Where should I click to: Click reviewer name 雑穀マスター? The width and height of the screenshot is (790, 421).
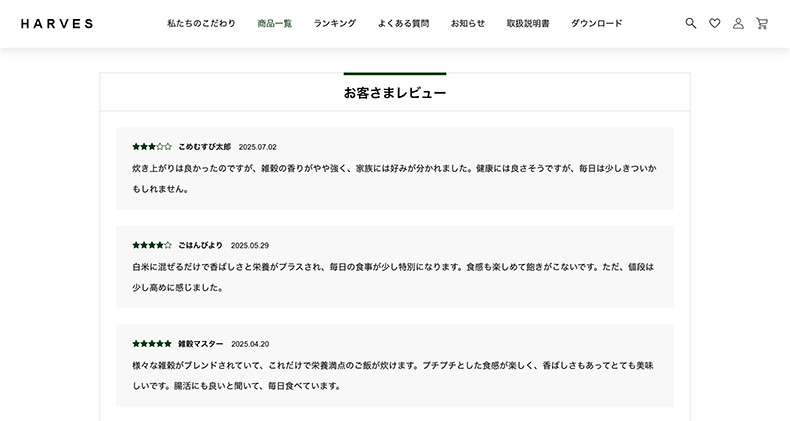pyautogui.click(x=201, y=344)
